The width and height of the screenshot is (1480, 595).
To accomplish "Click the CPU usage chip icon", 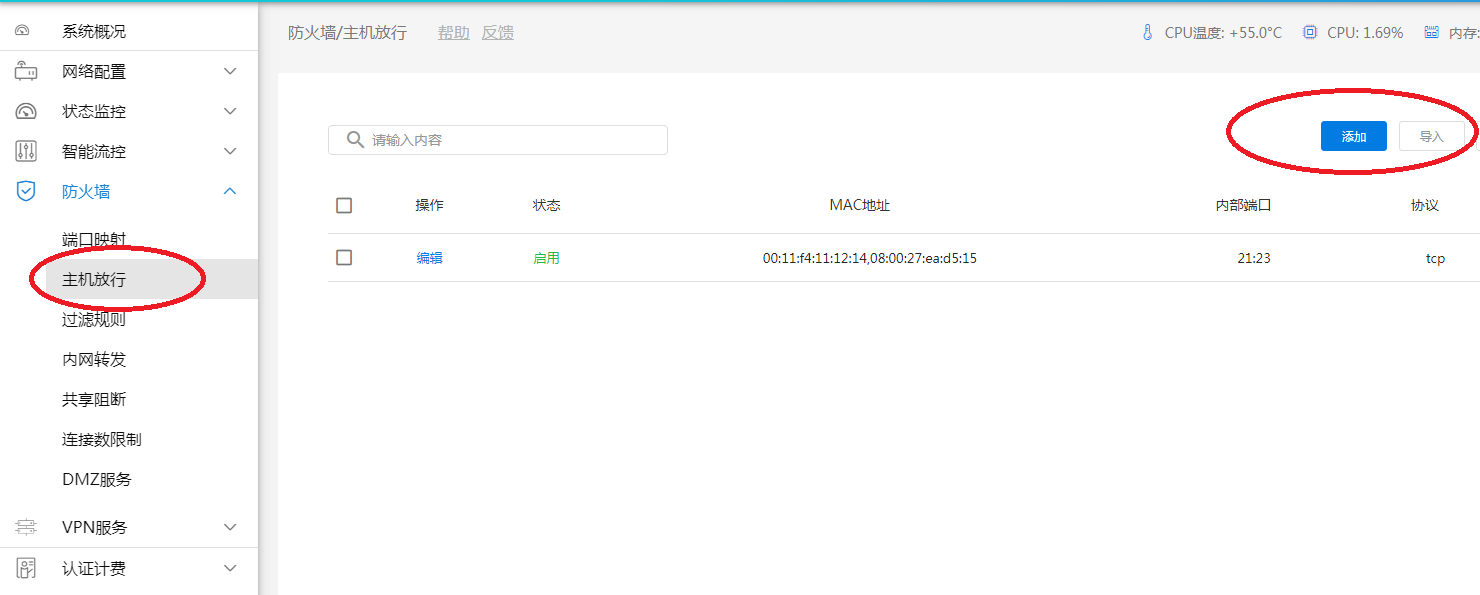I will [x=1310, y=33].
